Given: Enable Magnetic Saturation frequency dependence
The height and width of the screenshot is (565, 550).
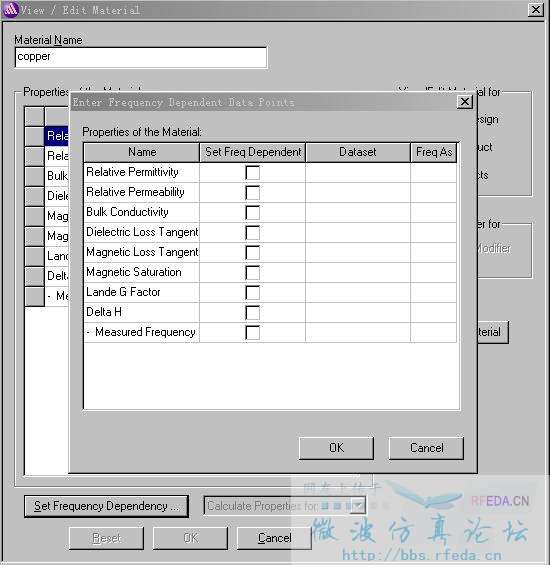Looking at the screenshot, I should (x=252, y=272).
